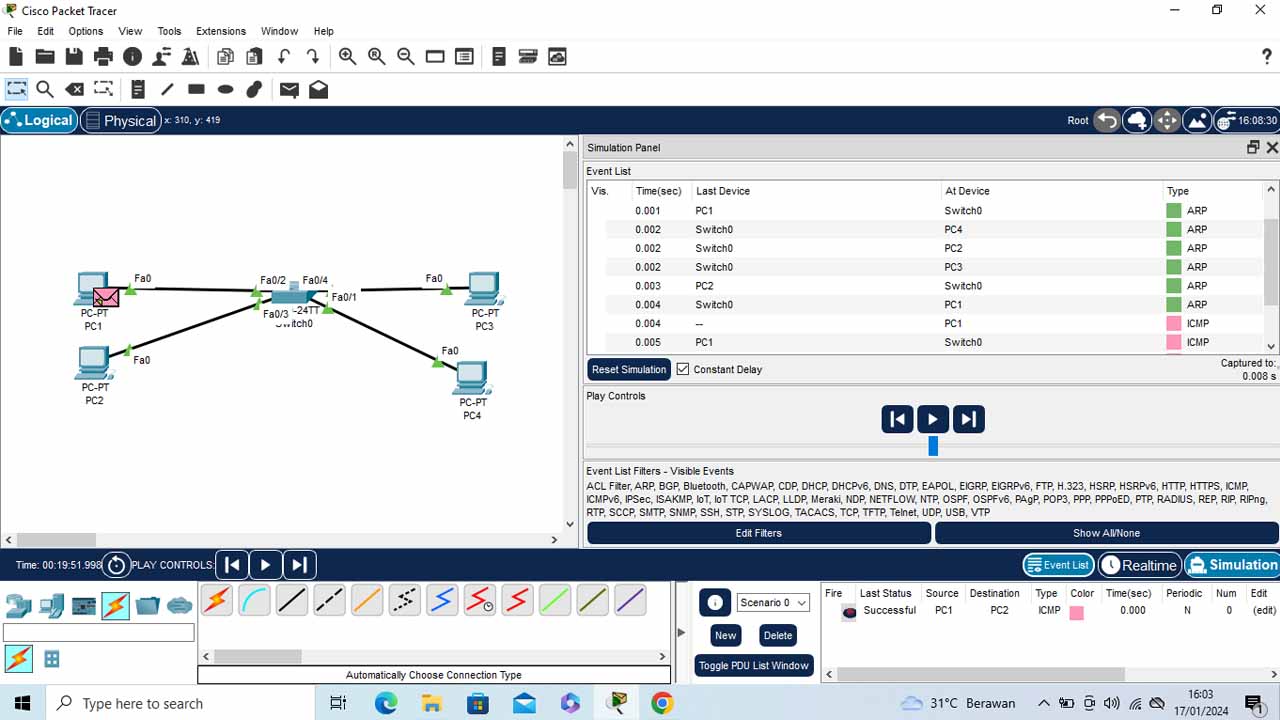This screenshot has height=720, width=1280.
Task: Open a file using the folder icon
Action: pyautogui.click(x=45, y=57)
